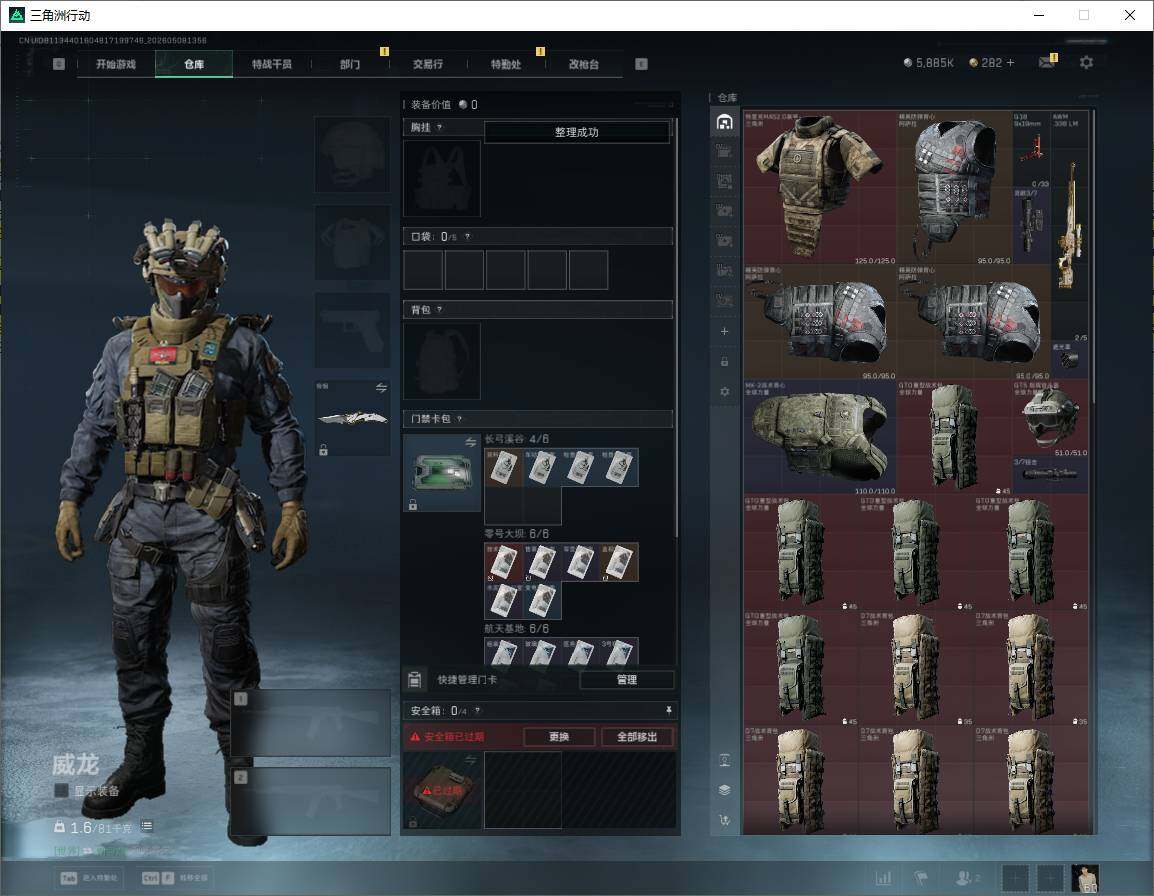Click the warehouse stack layers icon
Viewport: 1154px width, 896px height.
click(x=724, y=790)
